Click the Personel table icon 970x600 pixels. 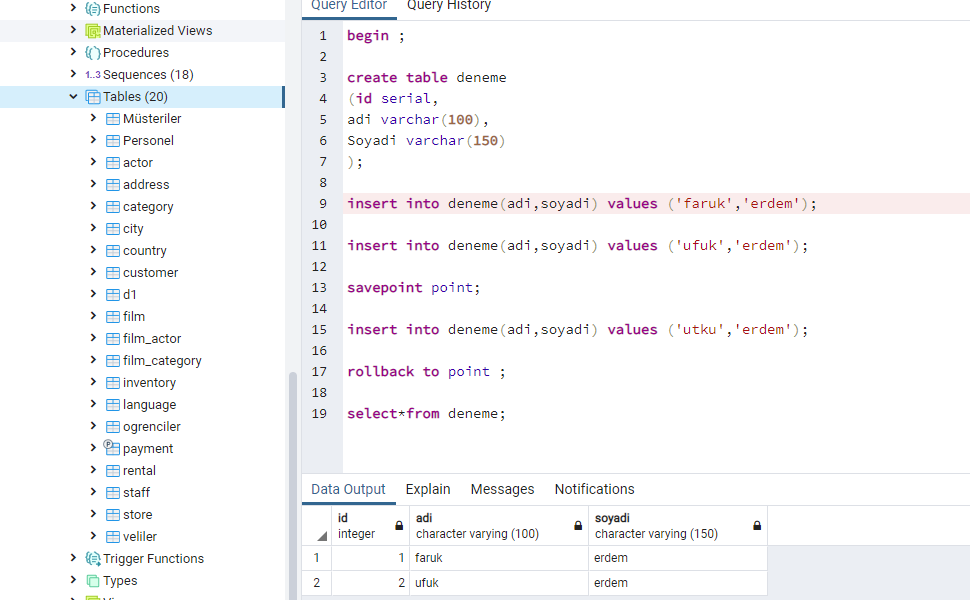(x=113, y=140)
